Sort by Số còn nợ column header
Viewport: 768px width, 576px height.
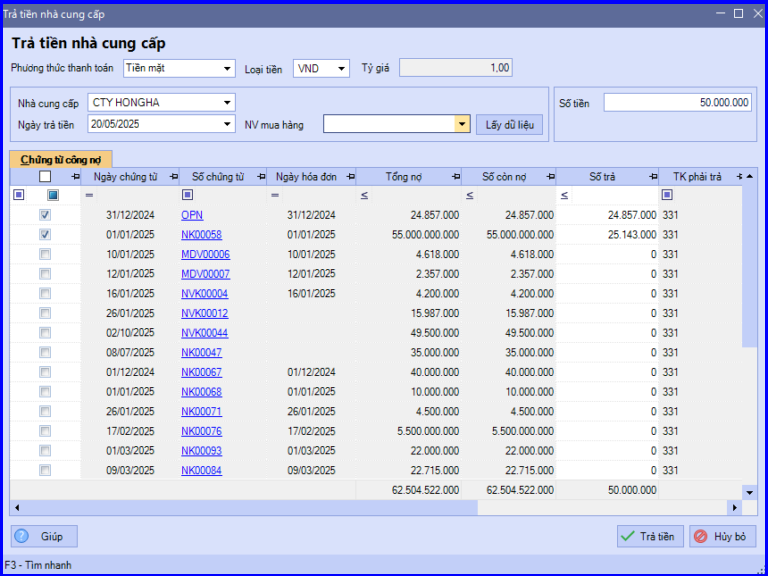[504, 177]
